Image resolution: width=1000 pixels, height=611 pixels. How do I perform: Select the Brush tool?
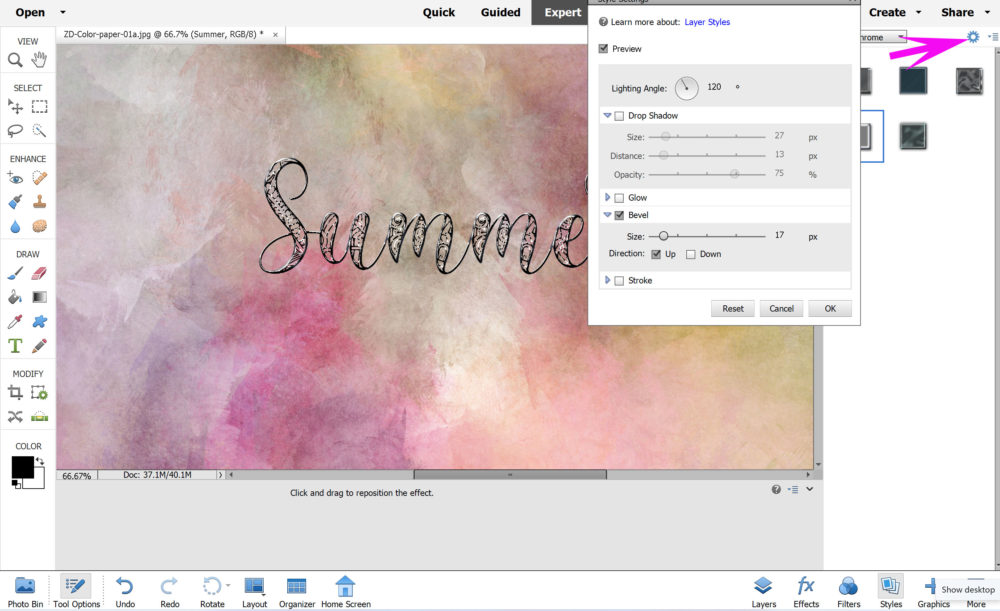(x=15, y=274)
